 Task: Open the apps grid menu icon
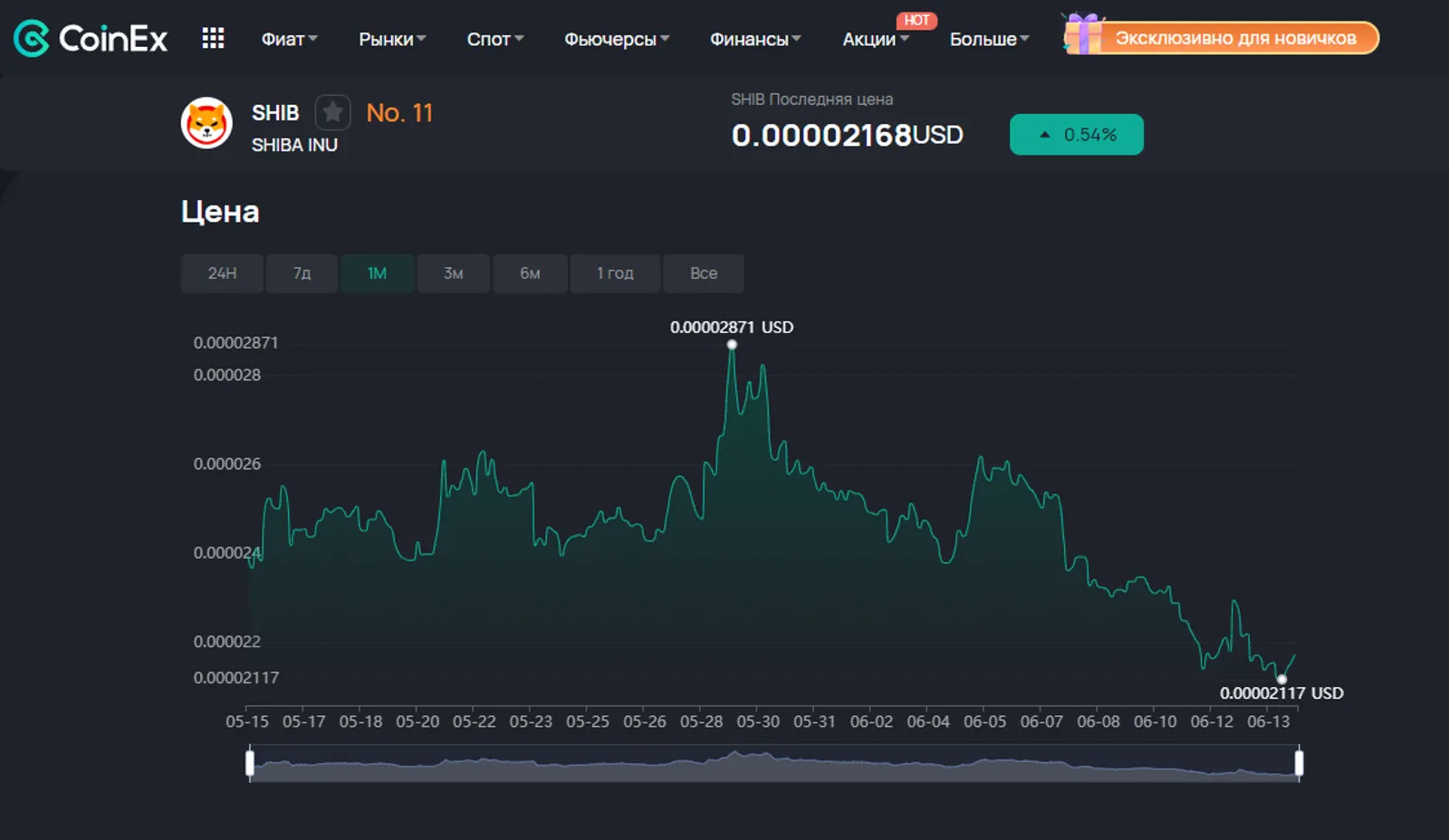213,38
